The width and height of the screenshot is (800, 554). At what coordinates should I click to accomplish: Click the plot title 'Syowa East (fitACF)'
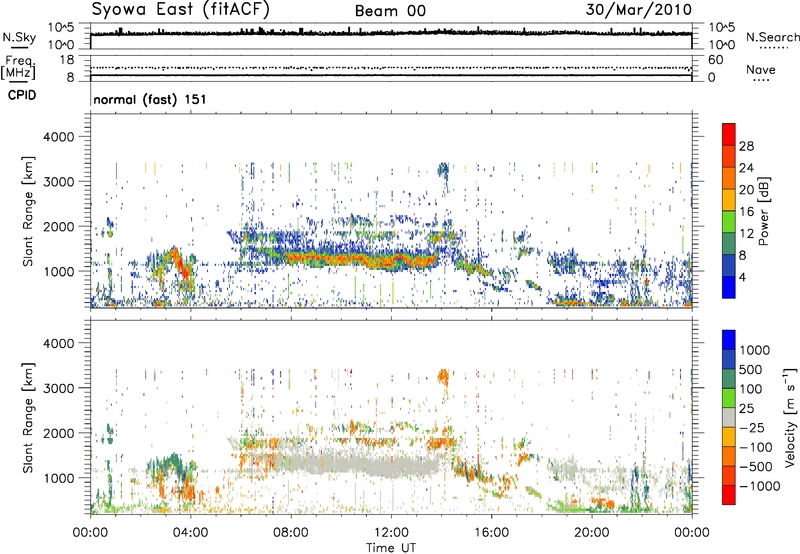click(181, 9)
